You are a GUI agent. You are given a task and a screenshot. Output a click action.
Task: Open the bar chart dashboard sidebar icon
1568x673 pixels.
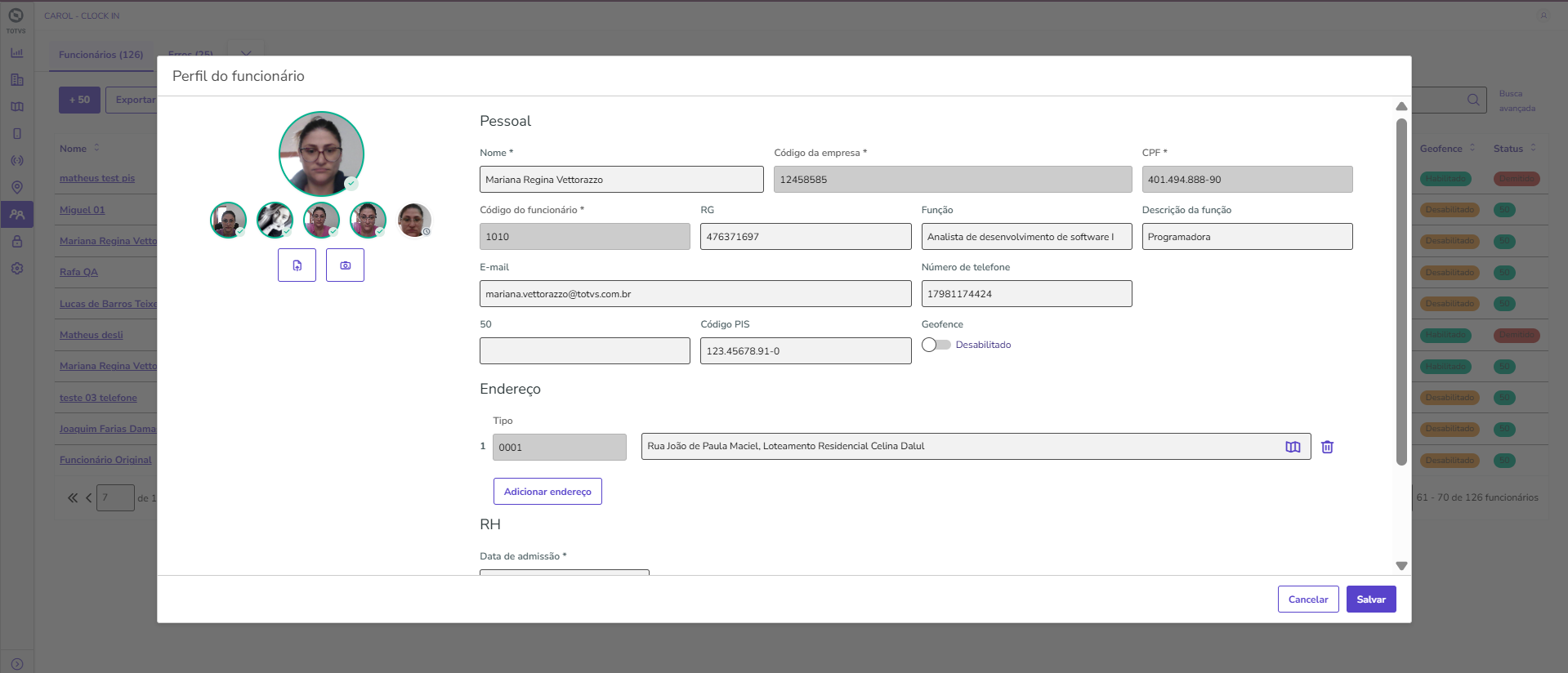click(x=17, y=53)
